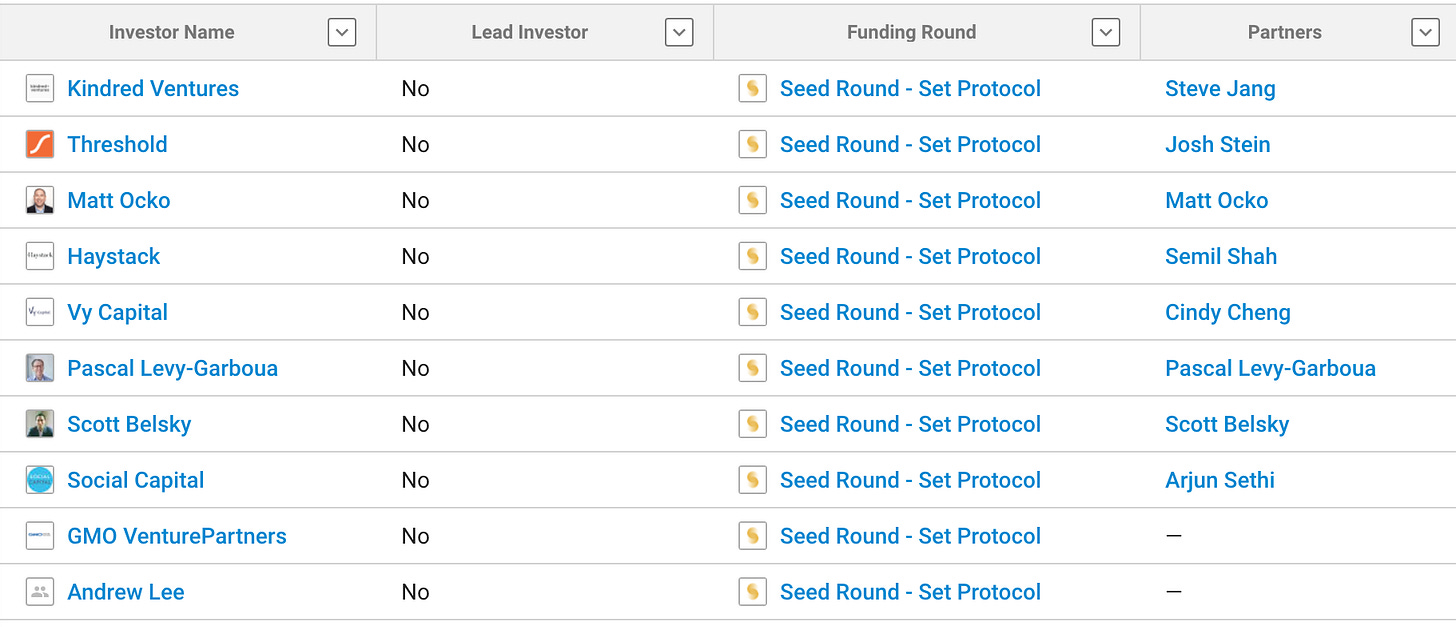Open the Funding Round column dropdown

tap(1105, 32)
